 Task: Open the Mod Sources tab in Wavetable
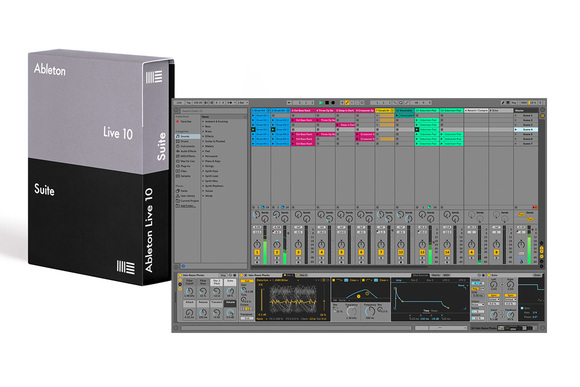(x=421, y=275)
